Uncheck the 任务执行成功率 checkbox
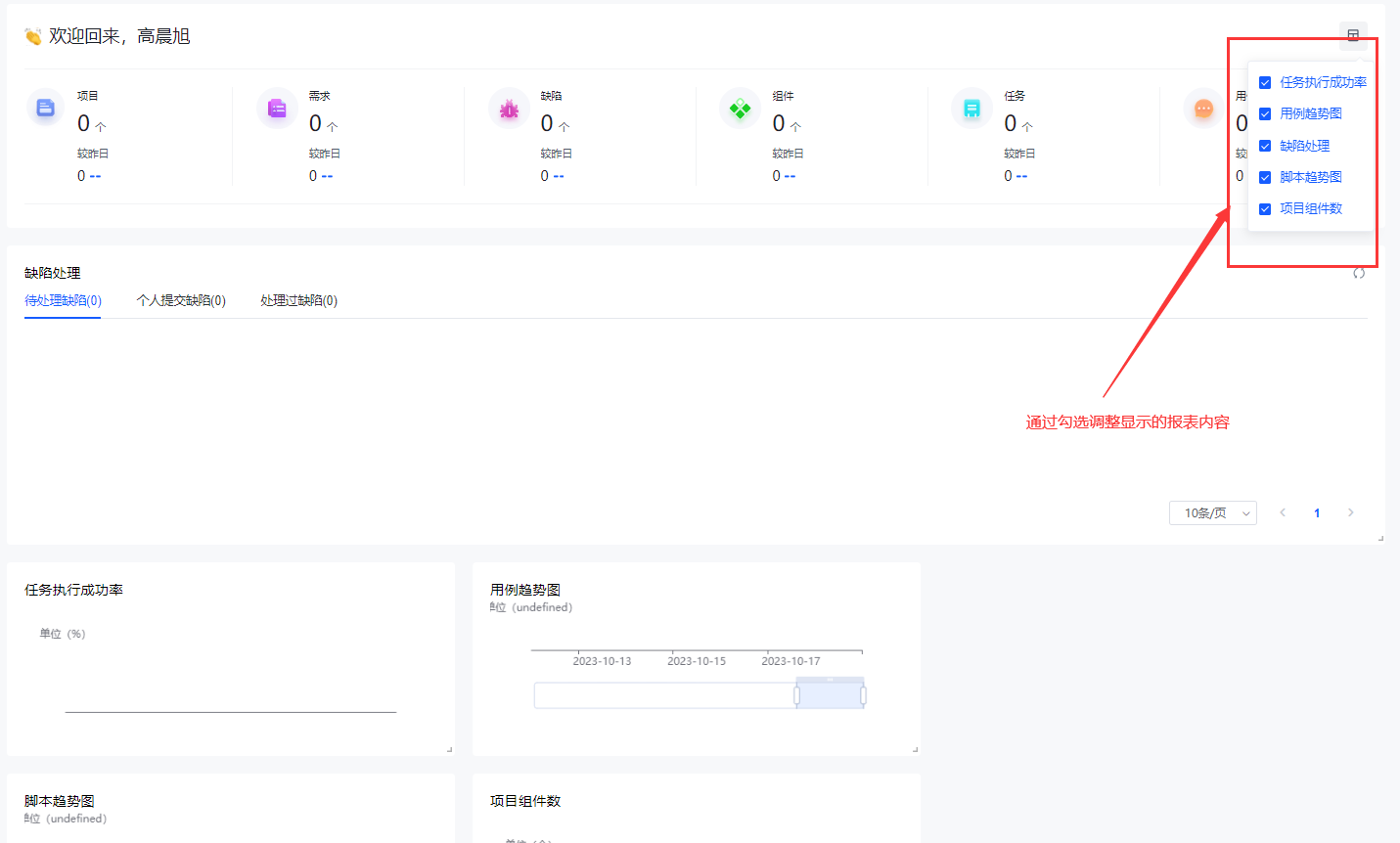This screenshot has width=1400, height=843. [1265, 83]
